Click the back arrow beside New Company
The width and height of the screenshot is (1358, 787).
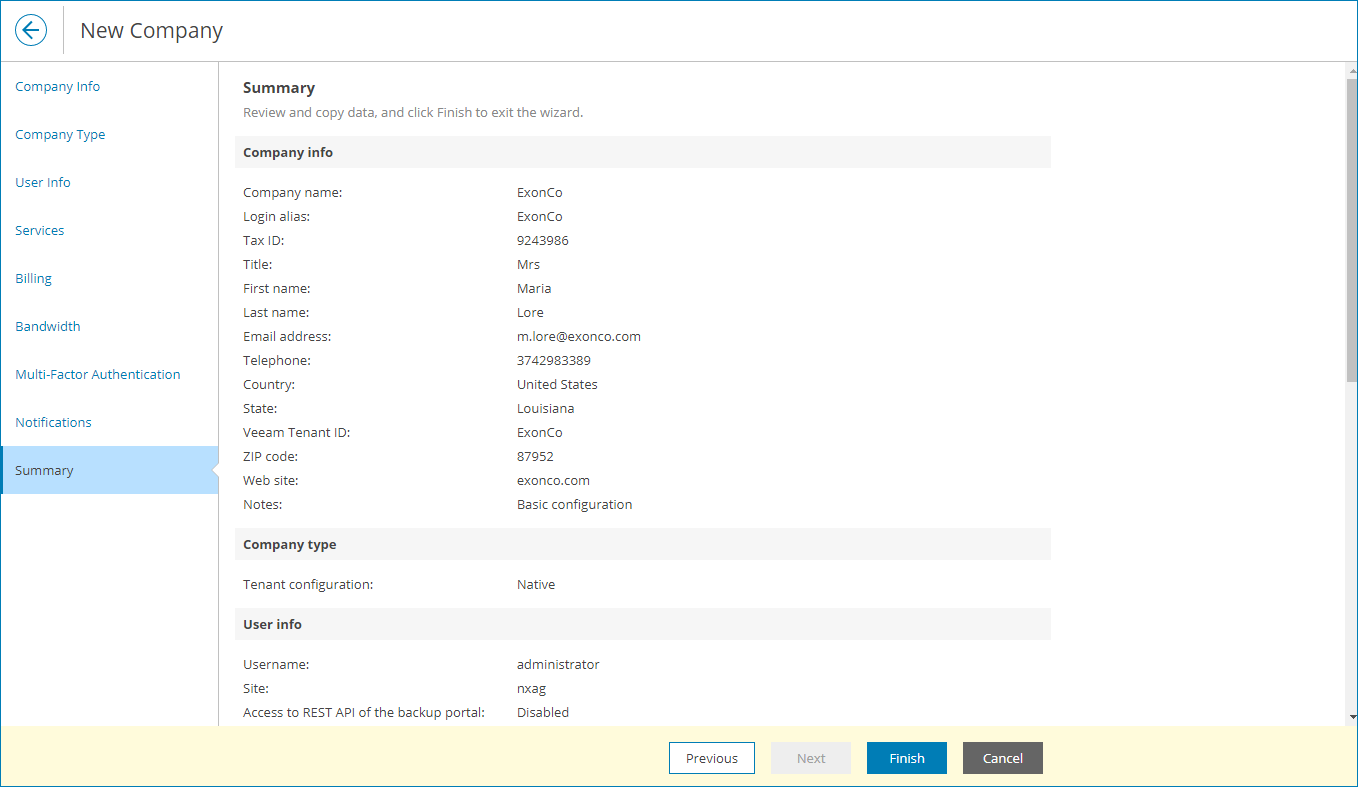[31, 31]
